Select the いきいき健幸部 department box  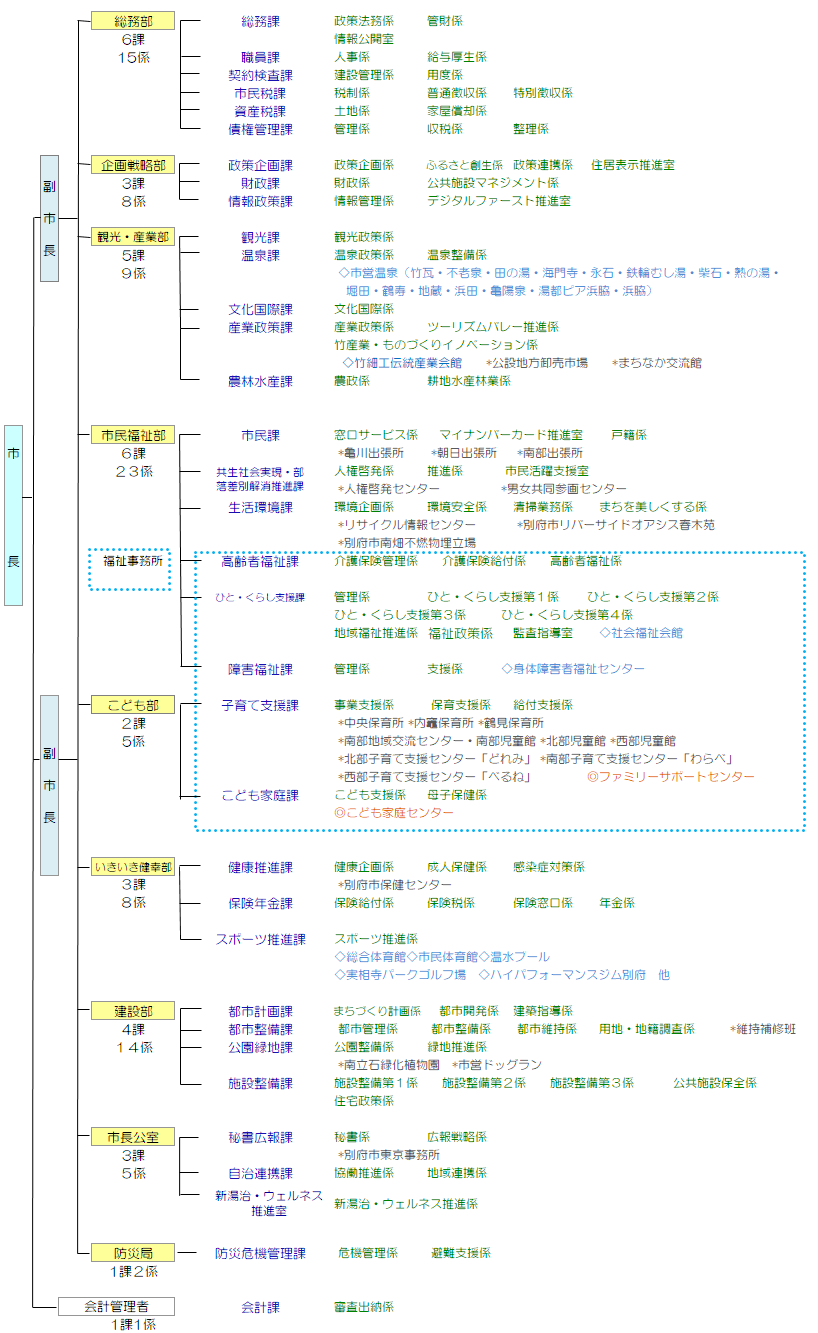click(x=133, y=867)
